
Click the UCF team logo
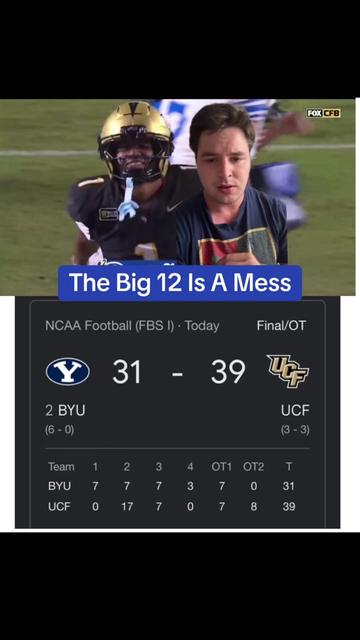(x=288, y=371)
